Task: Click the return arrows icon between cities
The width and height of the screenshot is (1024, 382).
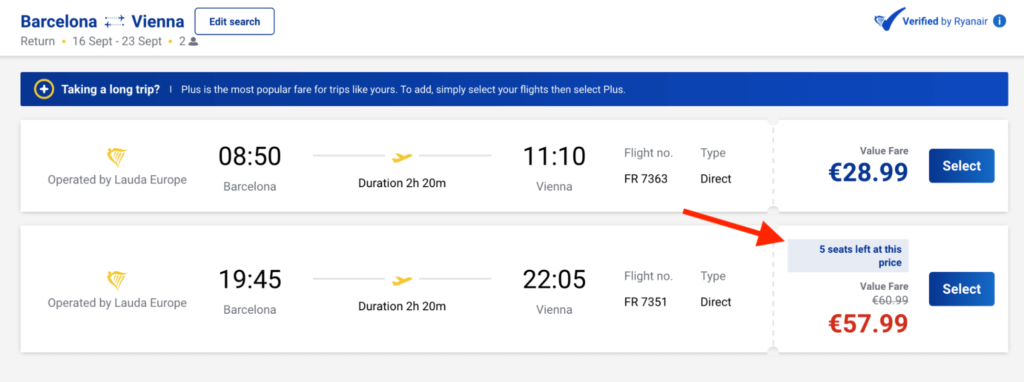Action: click(x=114, y=22)
